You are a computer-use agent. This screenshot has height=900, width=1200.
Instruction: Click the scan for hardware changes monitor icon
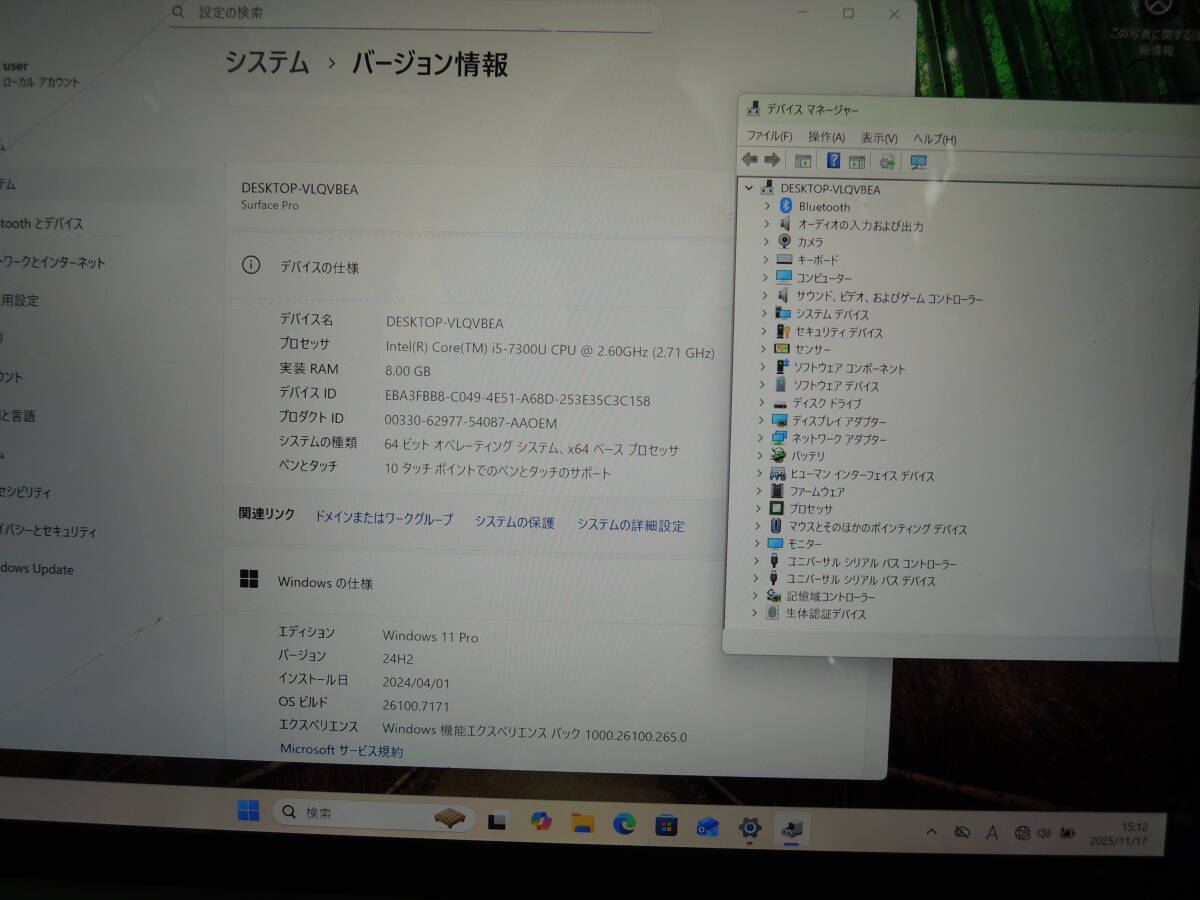pos(918,161)
